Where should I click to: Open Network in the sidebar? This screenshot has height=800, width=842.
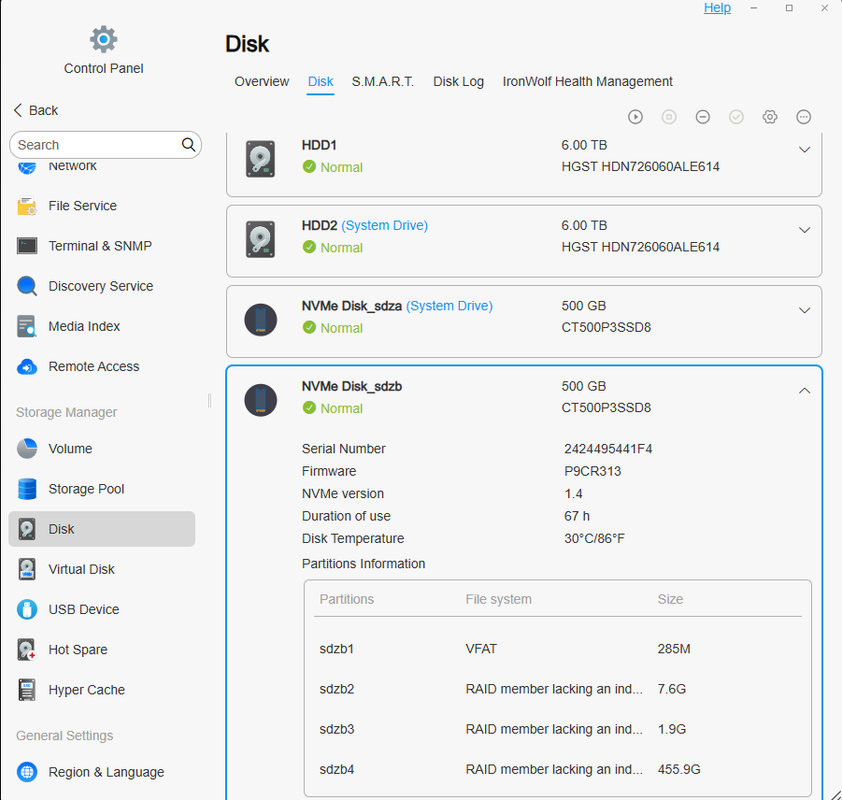point(102,167)
